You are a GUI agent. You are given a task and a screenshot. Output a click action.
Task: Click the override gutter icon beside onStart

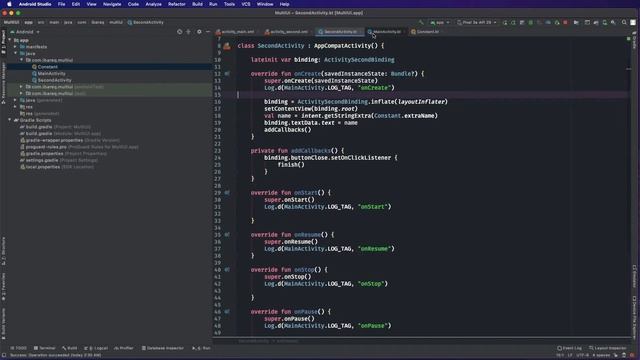tap(227, 193)
